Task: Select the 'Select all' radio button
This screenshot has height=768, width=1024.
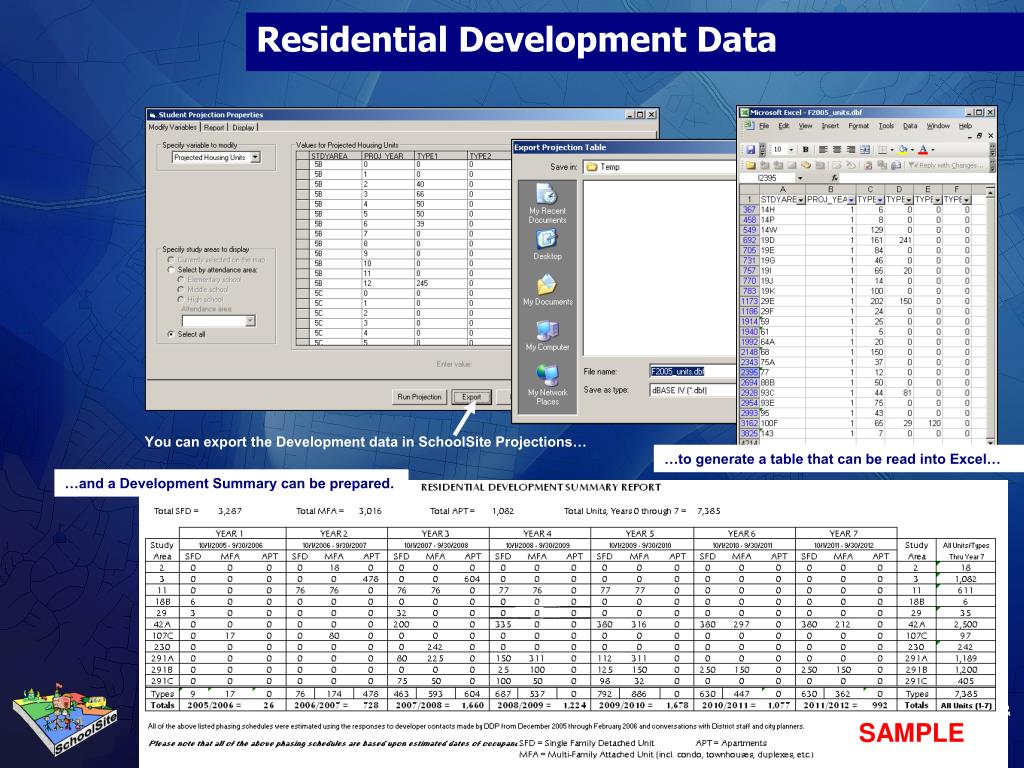Action: (x=171, y=334)
